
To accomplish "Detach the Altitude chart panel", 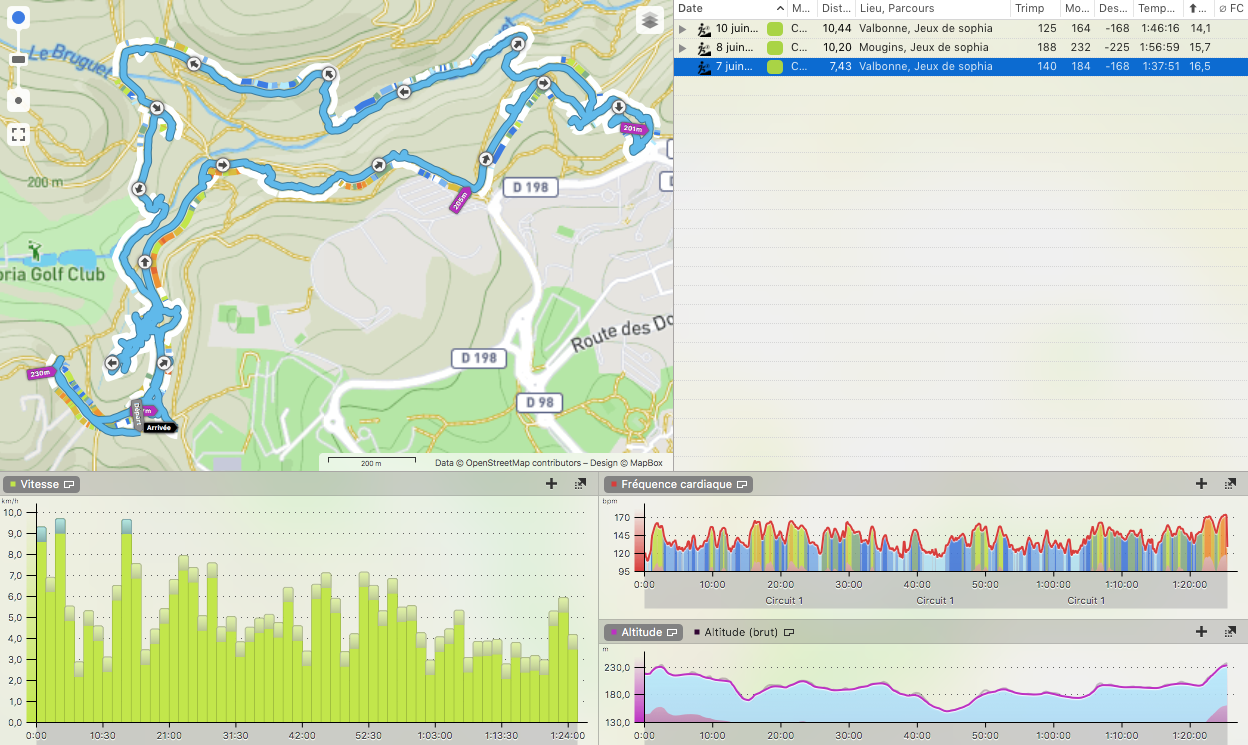I will tap(1230, 632).
